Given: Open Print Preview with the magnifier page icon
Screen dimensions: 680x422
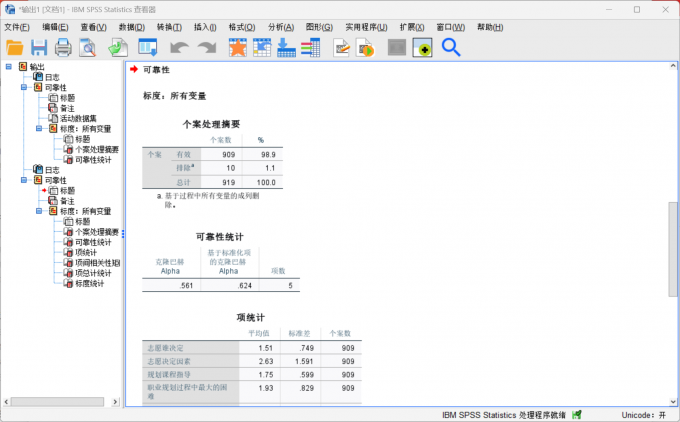Looking at the screenshot, I should [x=88, y=47].
